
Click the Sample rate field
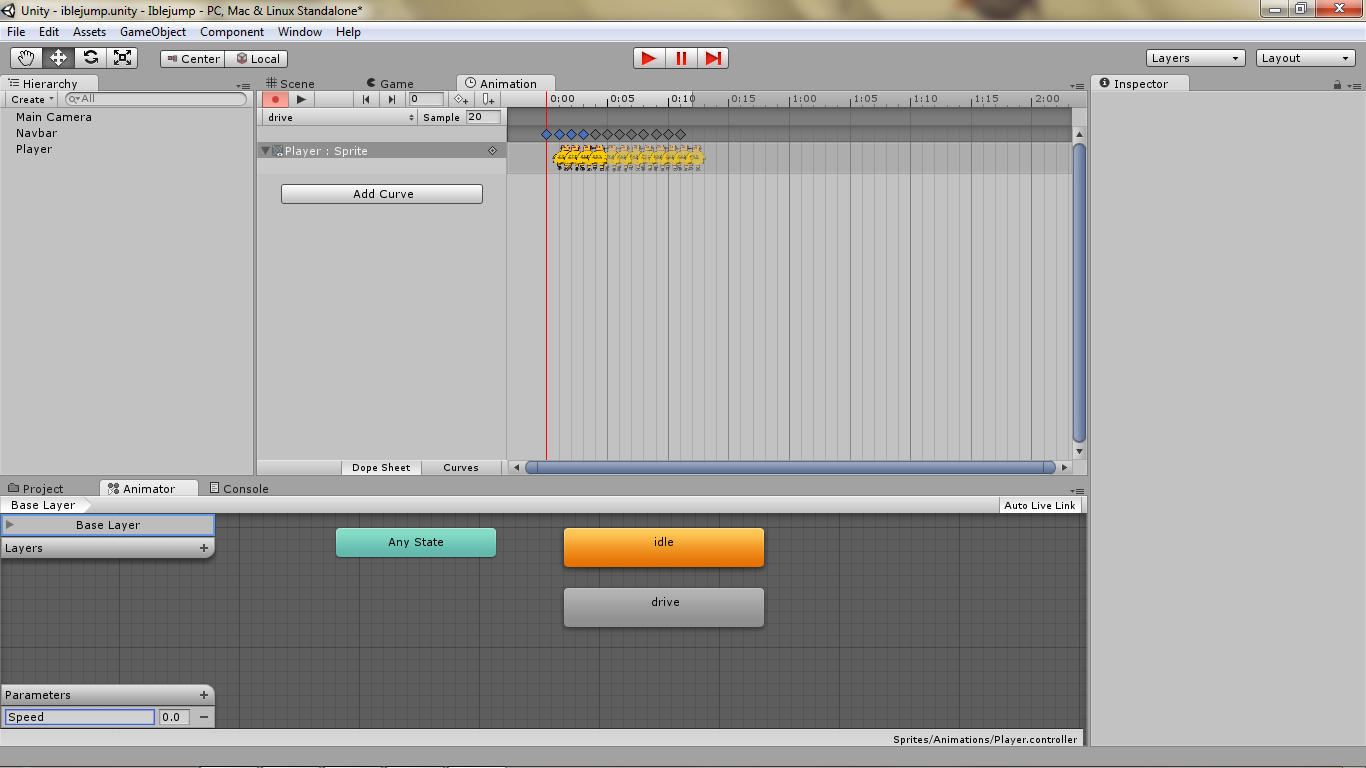click(x=483, y=117)
